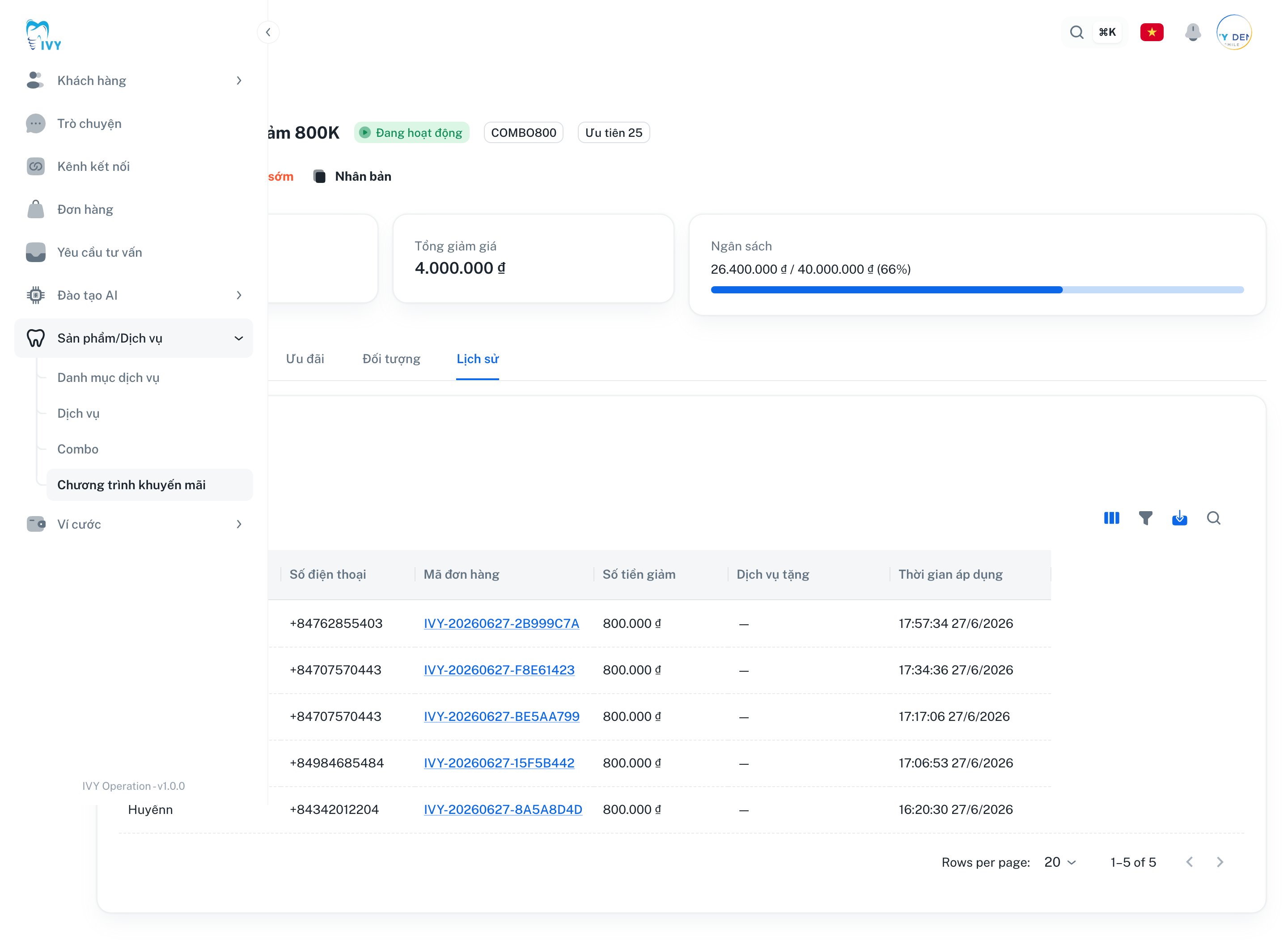Click timestamp 17:57:34 27/6/2026
This screenshot has width=1288, height=949.
click(955, 623)
